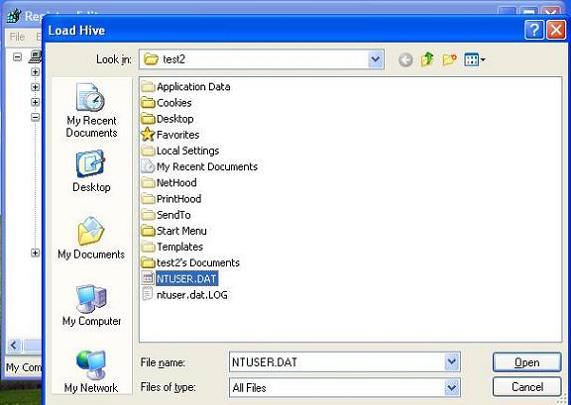This screenshot has height=405, width=571.
Task: Click the Back navigation arrow icon
Action: (x=405, y=60)
